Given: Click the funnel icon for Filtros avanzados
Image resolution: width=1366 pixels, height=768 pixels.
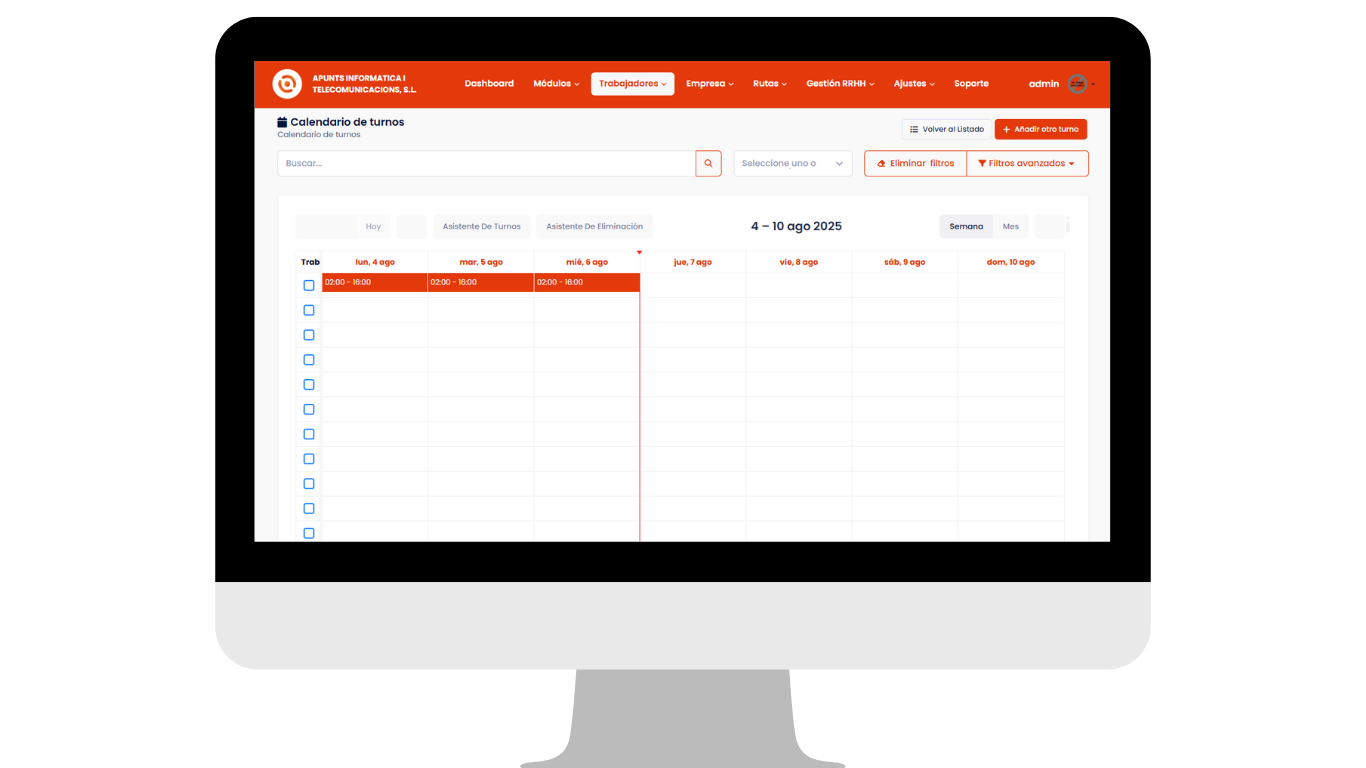Looking at the screenshot, I should coord(982,163).
